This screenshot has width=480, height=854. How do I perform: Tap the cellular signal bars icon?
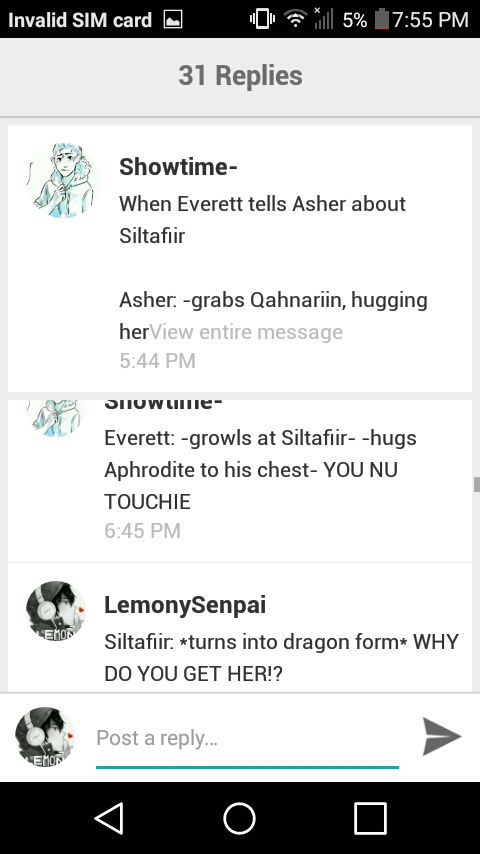(x=323, y=19)
